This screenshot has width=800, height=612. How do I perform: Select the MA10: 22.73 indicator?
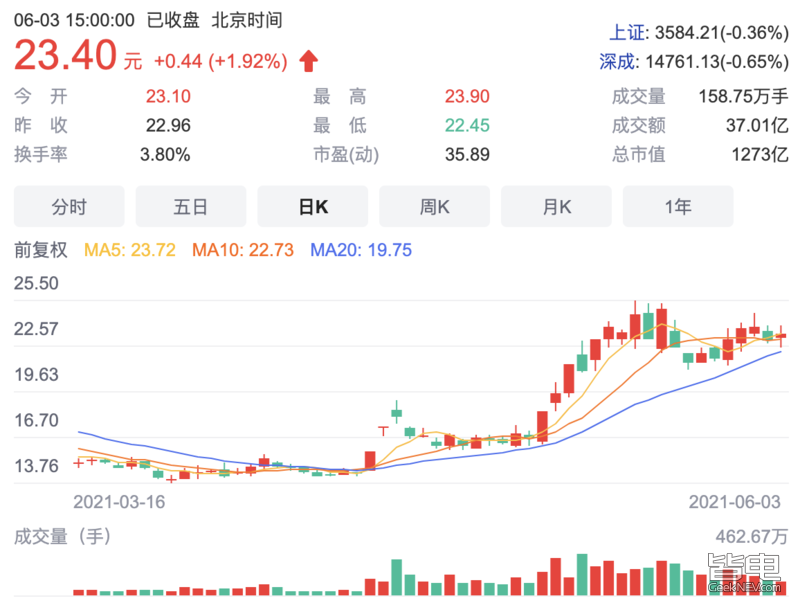point(243,250)
